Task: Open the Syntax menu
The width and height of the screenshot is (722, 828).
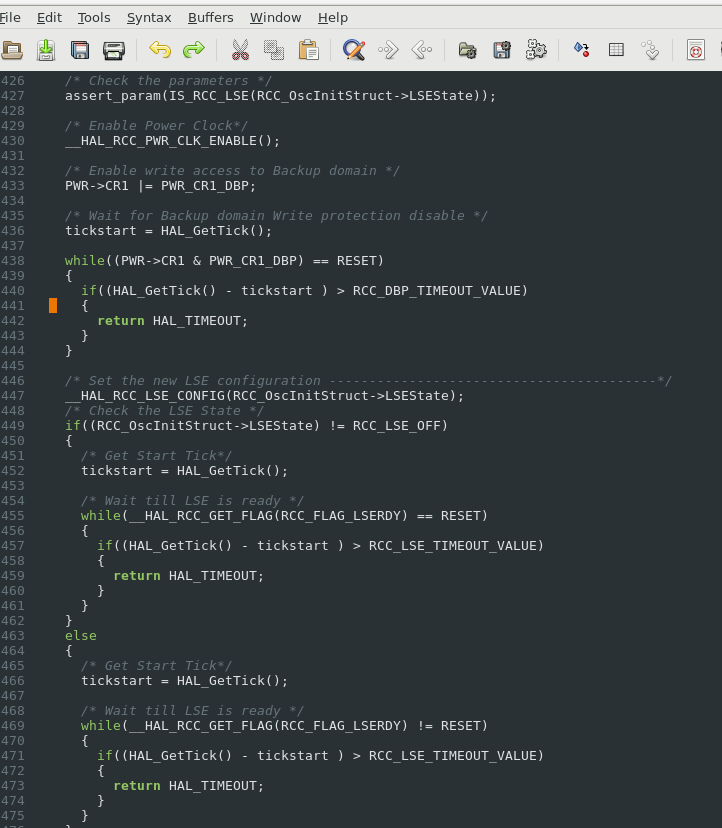Action: pos(149,17)
